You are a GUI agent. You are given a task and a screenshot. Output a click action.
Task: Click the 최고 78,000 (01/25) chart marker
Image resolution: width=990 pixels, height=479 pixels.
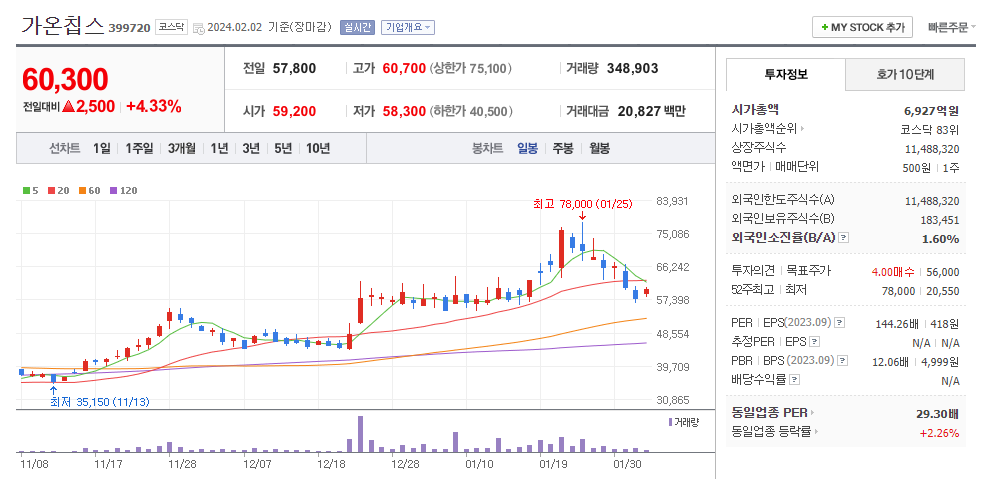coord(582,204)
